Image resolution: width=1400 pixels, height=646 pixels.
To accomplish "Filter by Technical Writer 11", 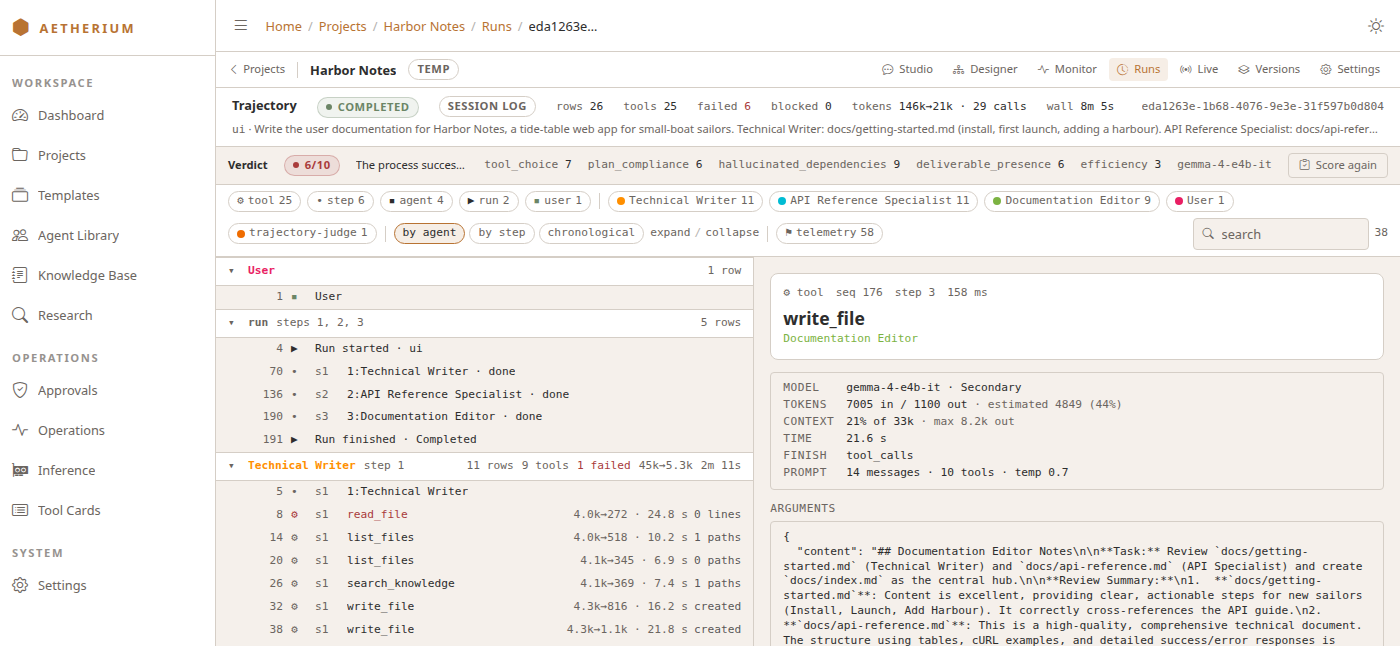I will point(685,201).
